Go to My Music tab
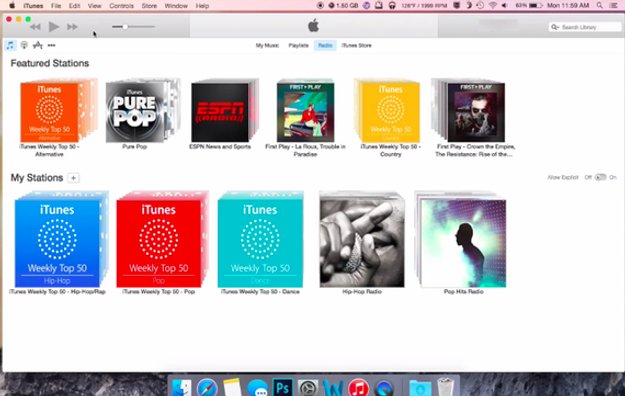The width and height of the screenshot is (625, 396). click(267, 45)
